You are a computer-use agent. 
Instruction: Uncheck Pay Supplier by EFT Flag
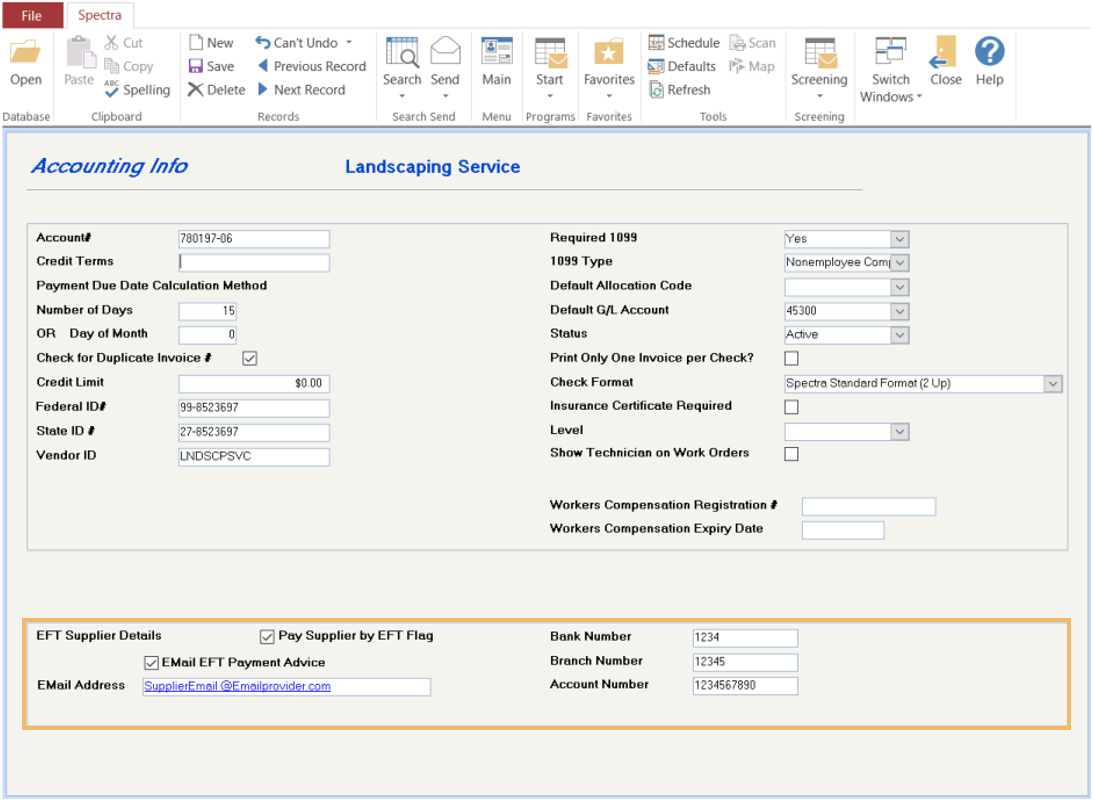[x=267, y=636]
